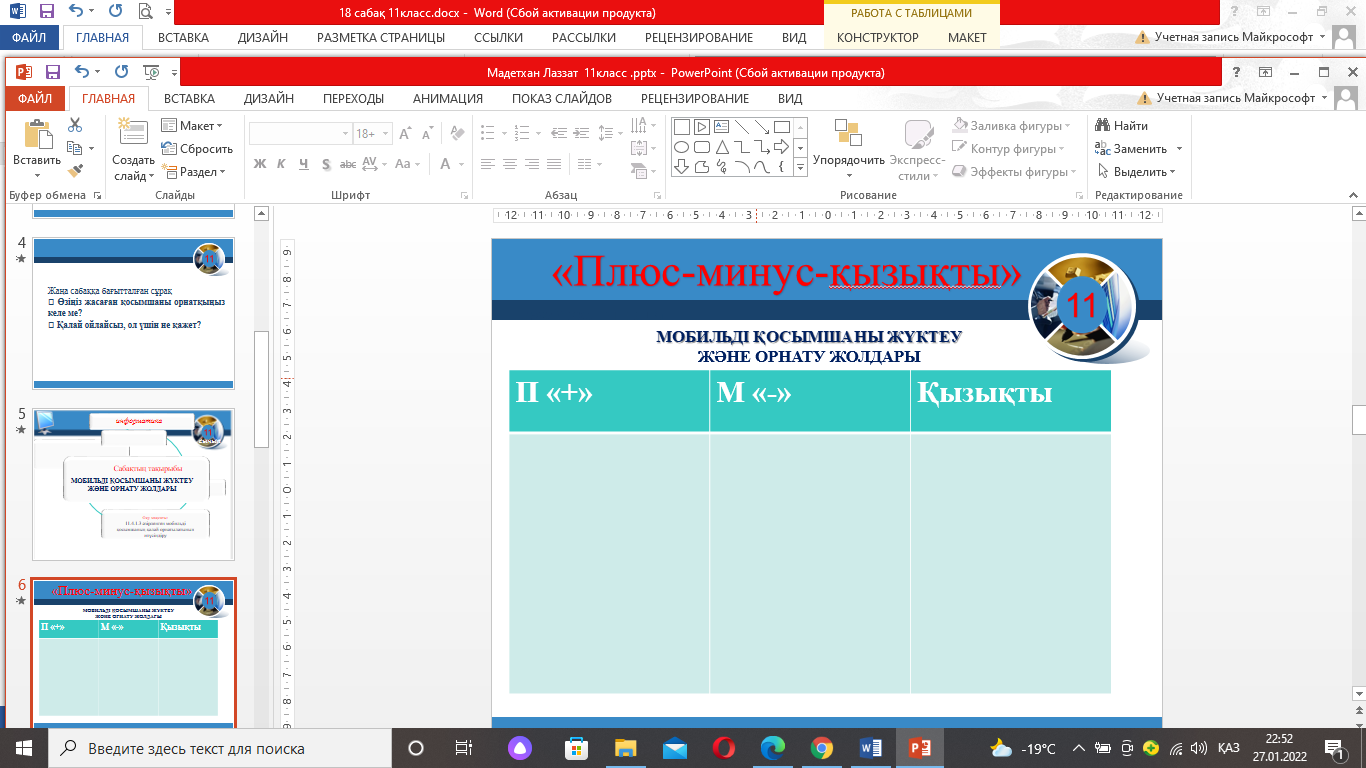The height and width of the screenshot is (768, 1366).
Task: Pick the oval shape in shapes gallery
Action: point(682,147)
